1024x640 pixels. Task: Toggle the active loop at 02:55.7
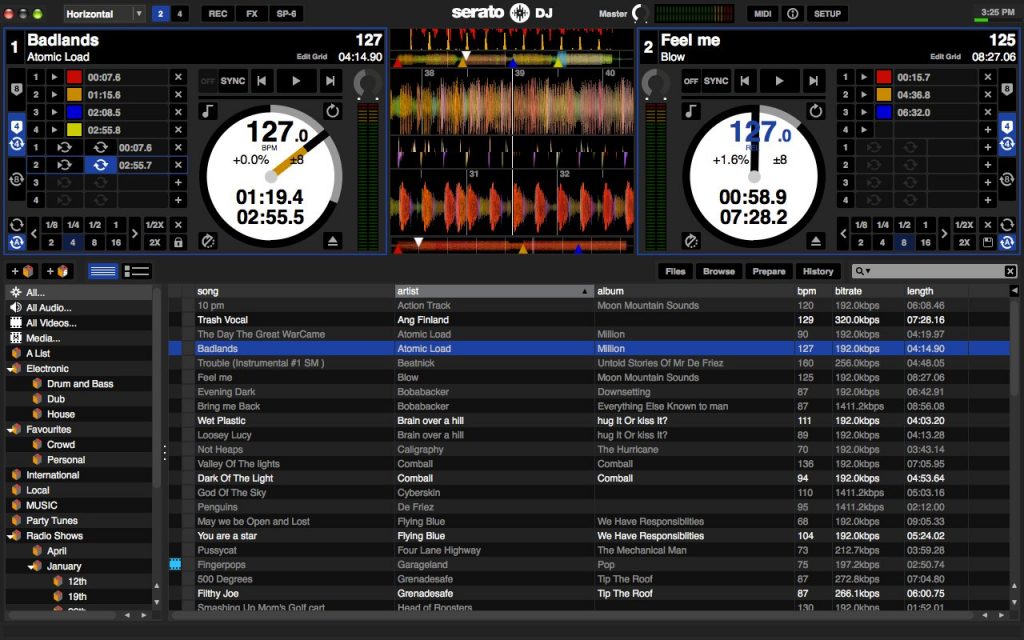click(x=100, y=165)
